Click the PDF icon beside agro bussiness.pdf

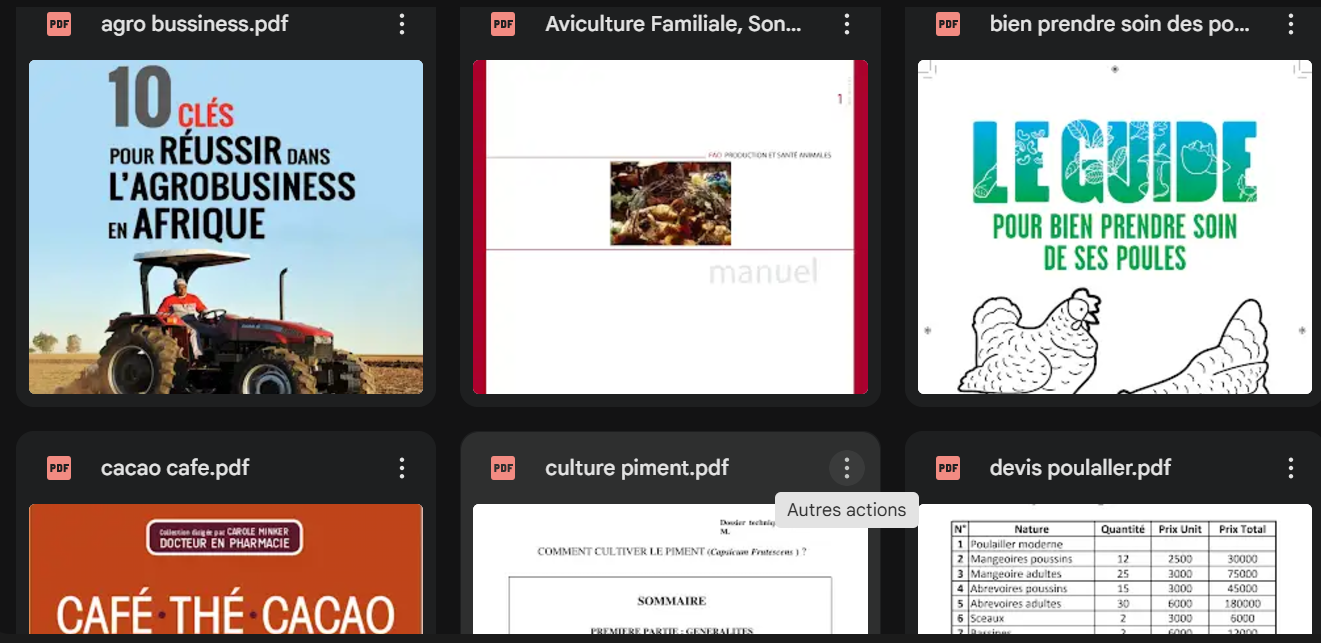pyautogui.click(x=59, y=24)
